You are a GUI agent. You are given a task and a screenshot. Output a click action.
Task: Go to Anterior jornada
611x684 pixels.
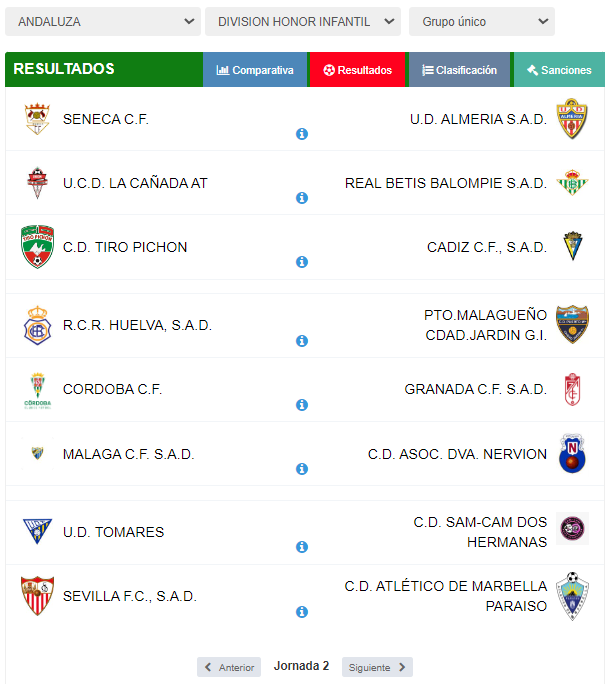click(229, 667)
